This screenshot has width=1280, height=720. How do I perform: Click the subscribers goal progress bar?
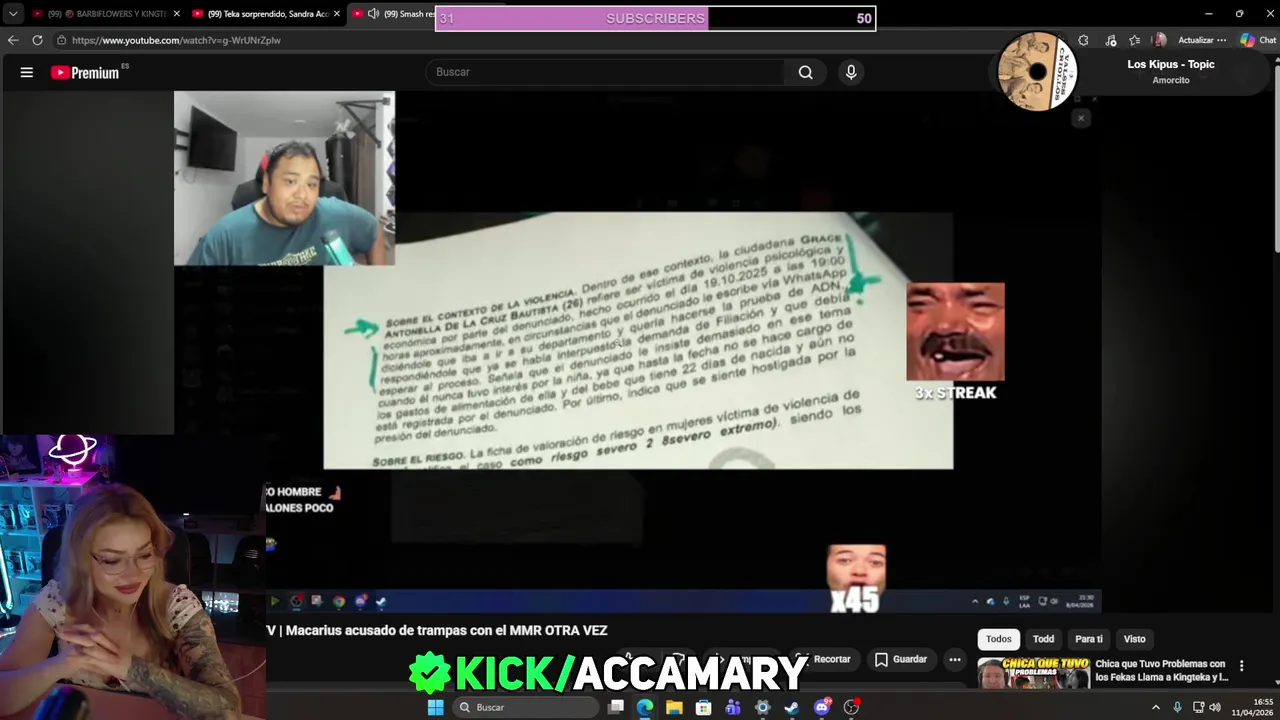coord(655,18)
